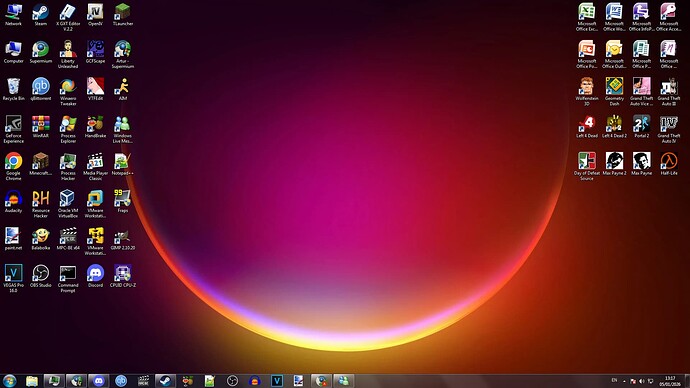
Task: Select the Microsoft Office InfoPath shortcut
Action: click(x=641, y=18)
